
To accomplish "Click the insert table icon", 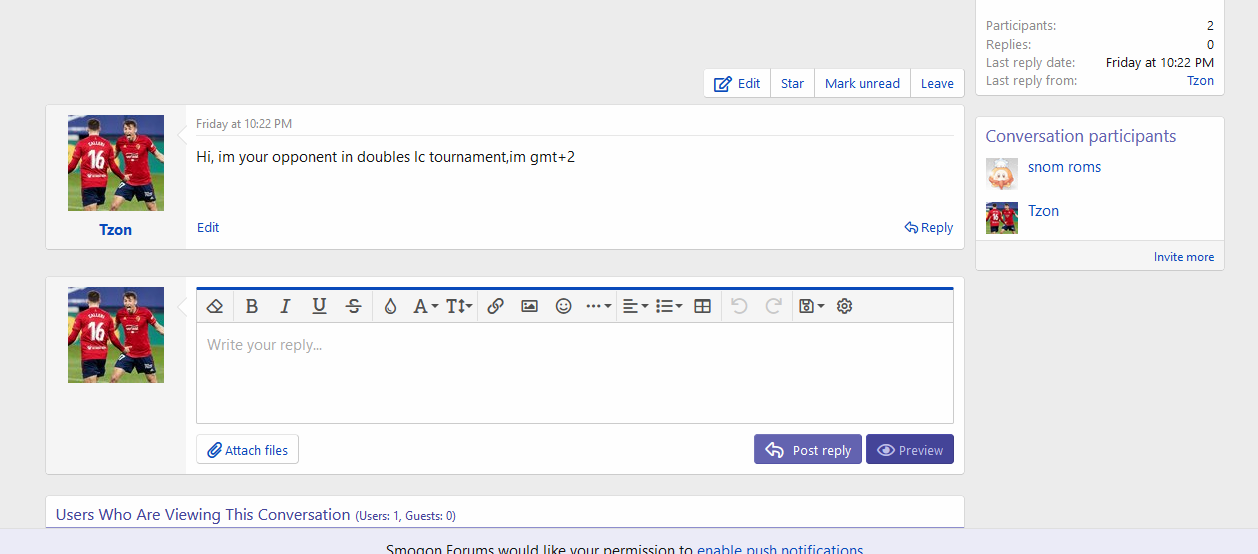I will pos(702,307).
